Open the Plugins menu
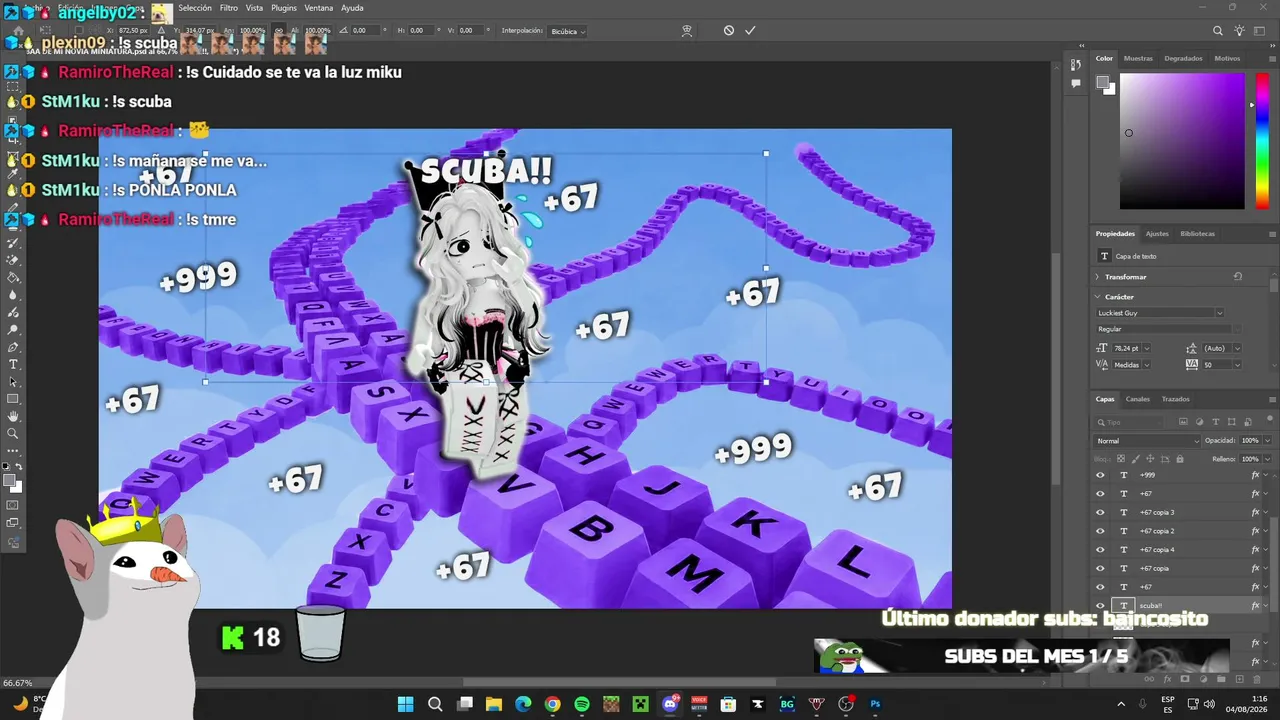The image size is (1280, 720). click(x=284, y=8)
